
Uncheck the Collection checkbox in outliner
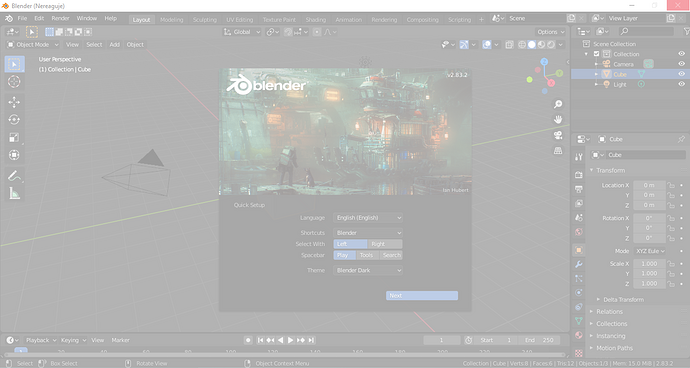coord(597,54)
